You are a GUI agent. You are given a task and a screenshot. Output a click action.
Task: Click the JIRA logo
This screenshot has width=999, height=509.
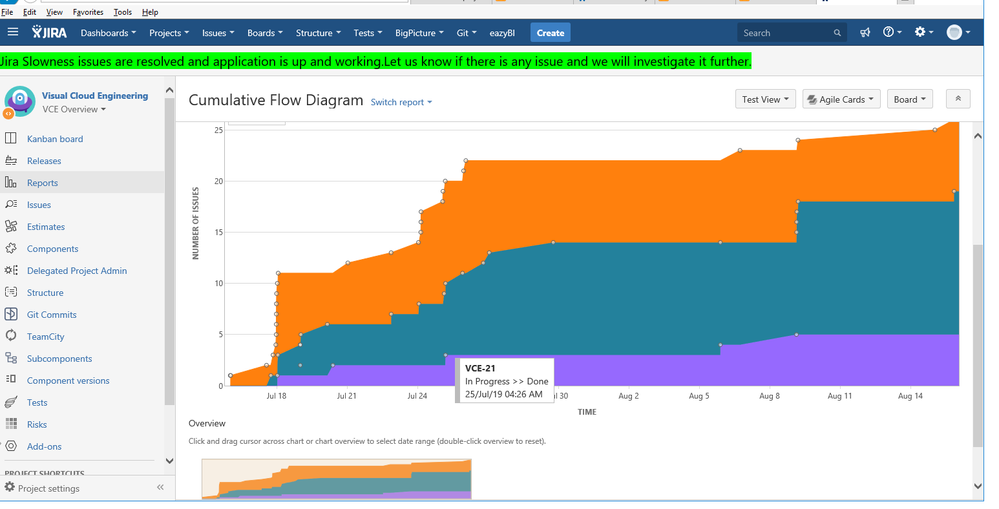(x=50, y=32)
